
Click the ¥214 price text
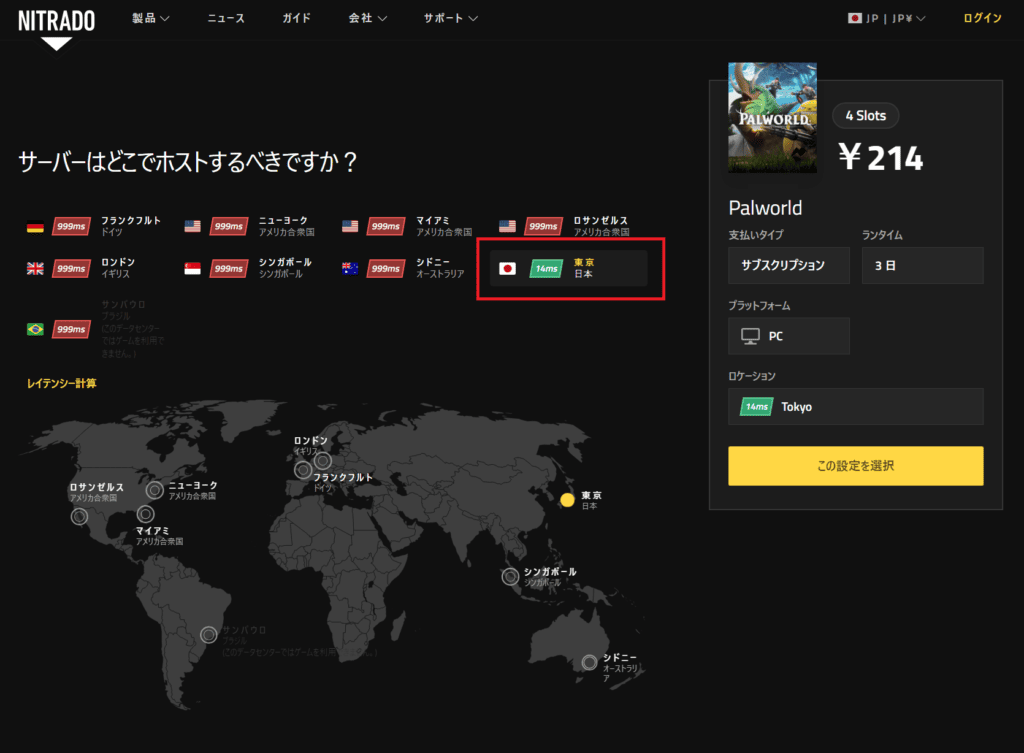[881, 157]
